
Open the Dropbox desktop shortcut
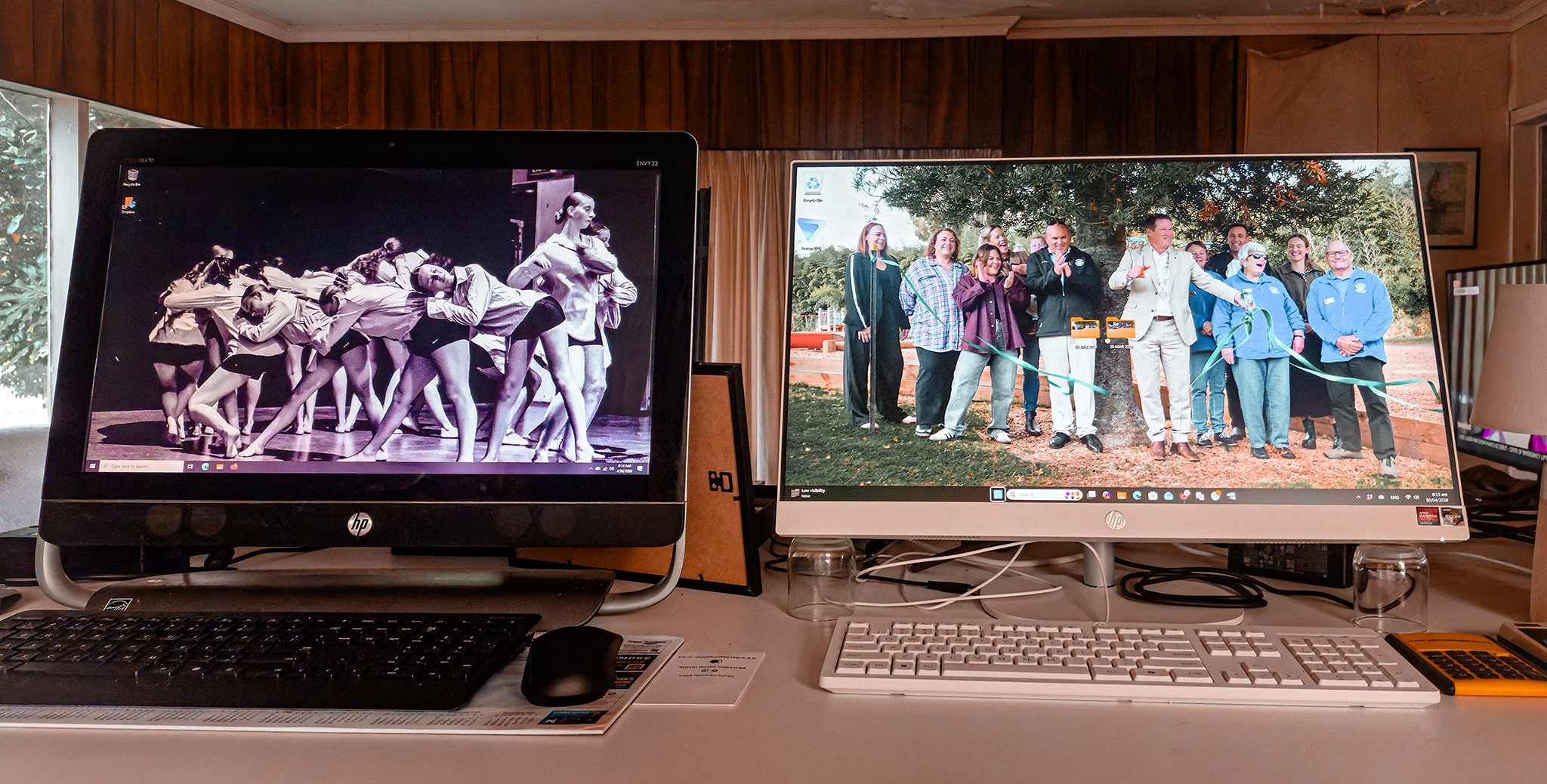[x=129, y=204]
